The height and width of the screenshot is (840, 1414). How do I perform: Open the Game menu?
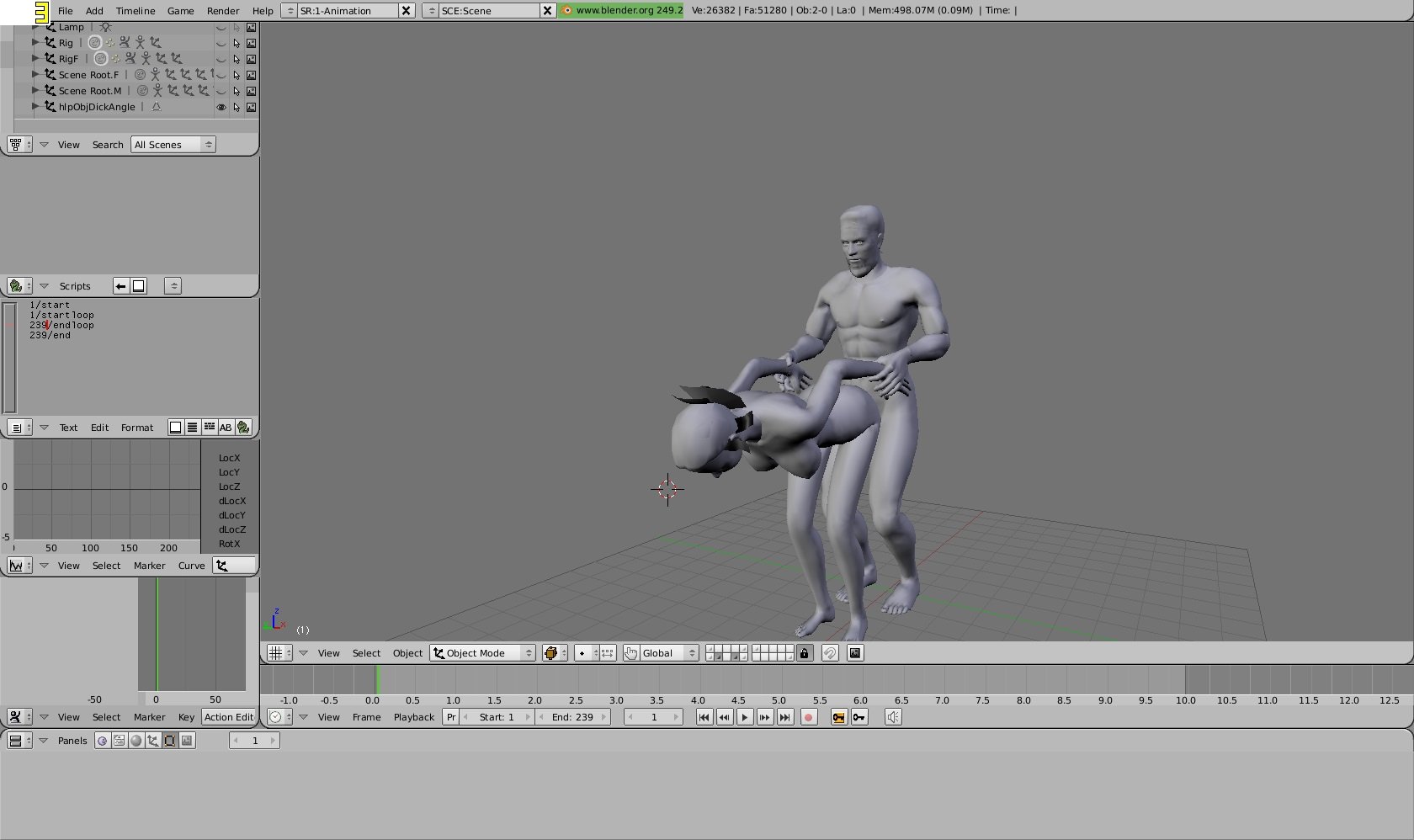pos(180,11)
